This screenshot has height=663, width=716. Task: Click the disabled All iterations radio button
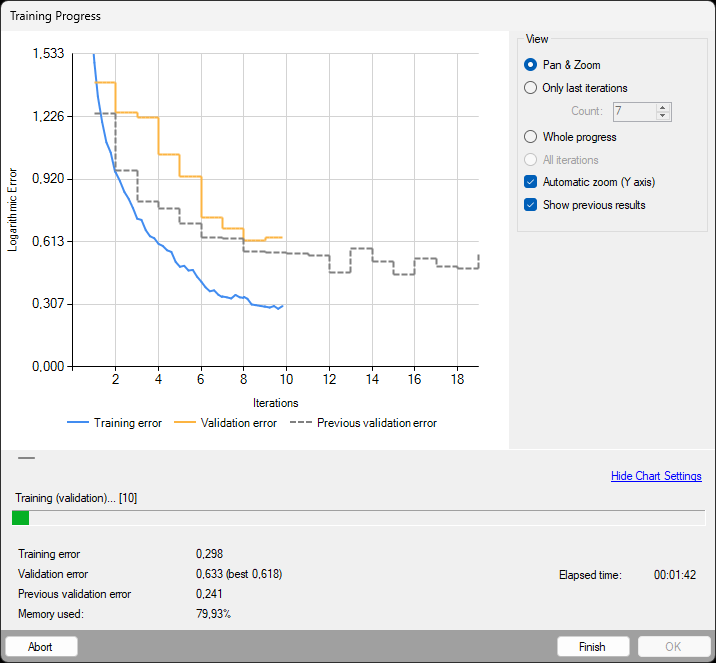[x=531, y=160]
